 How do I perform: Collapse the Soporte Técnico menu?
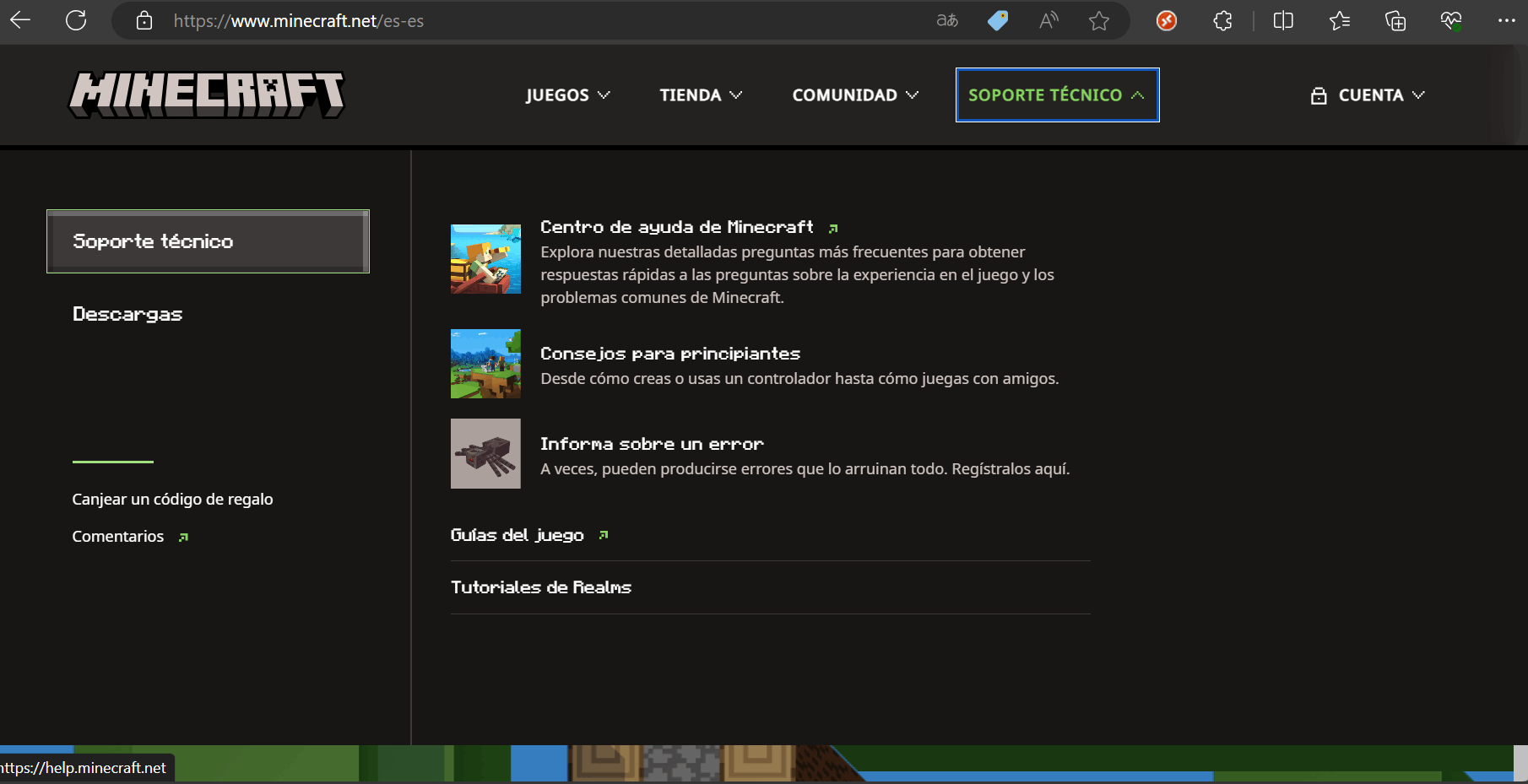tap(1057, 95)
